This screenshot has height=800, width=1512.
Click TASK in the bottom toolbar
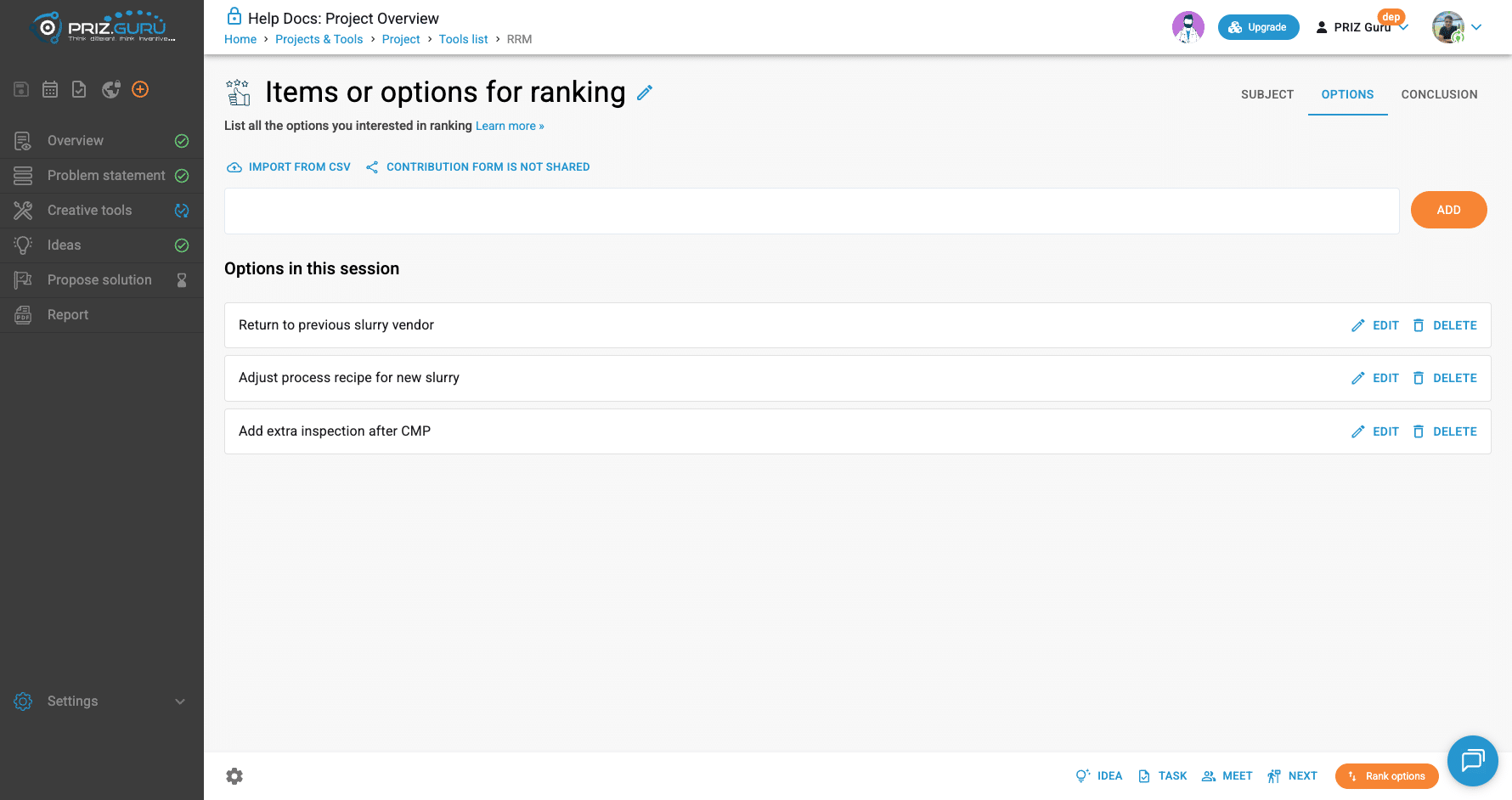point(1163,776)
